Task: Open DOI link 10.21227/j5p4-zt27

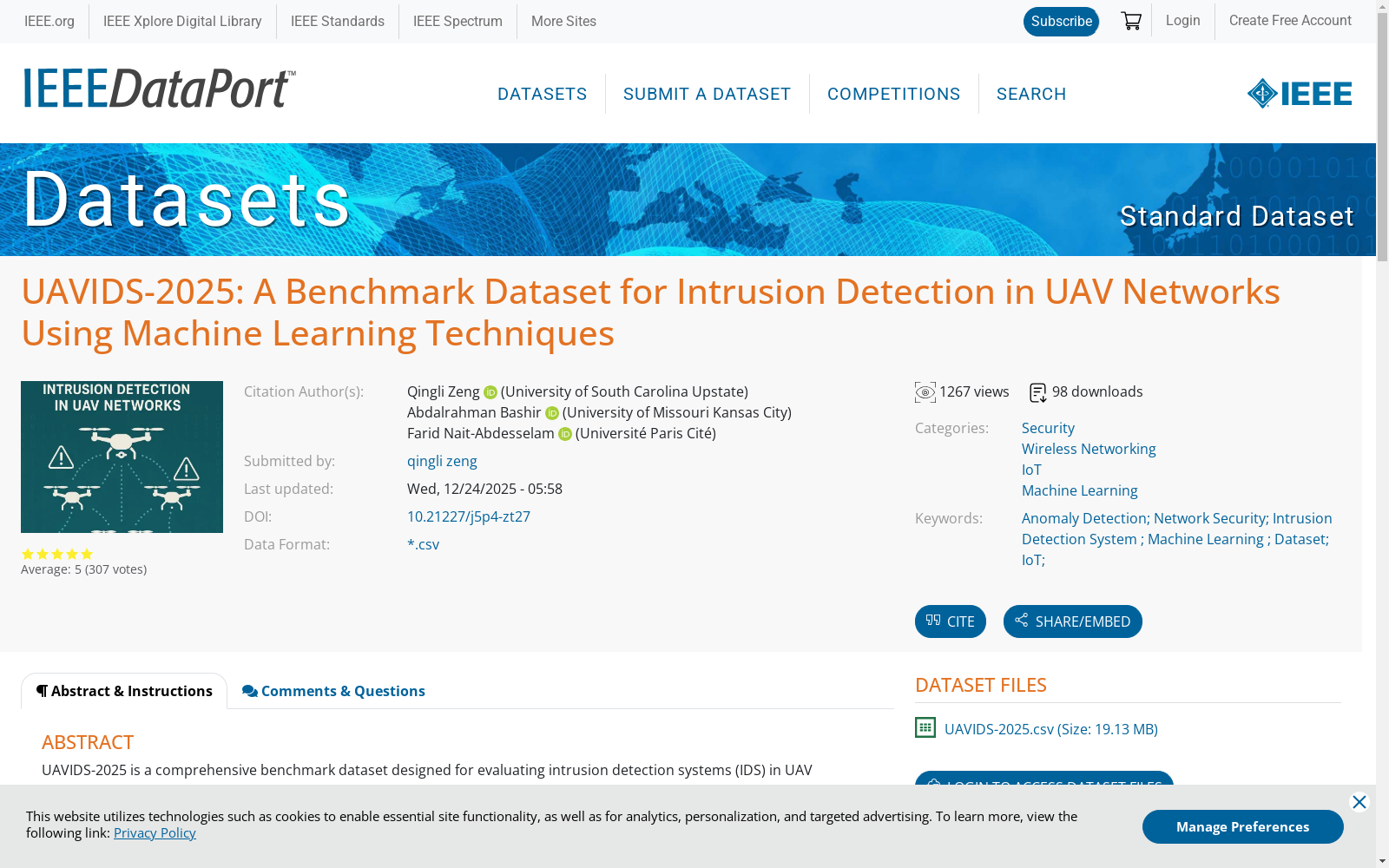Action: (469, 516)
